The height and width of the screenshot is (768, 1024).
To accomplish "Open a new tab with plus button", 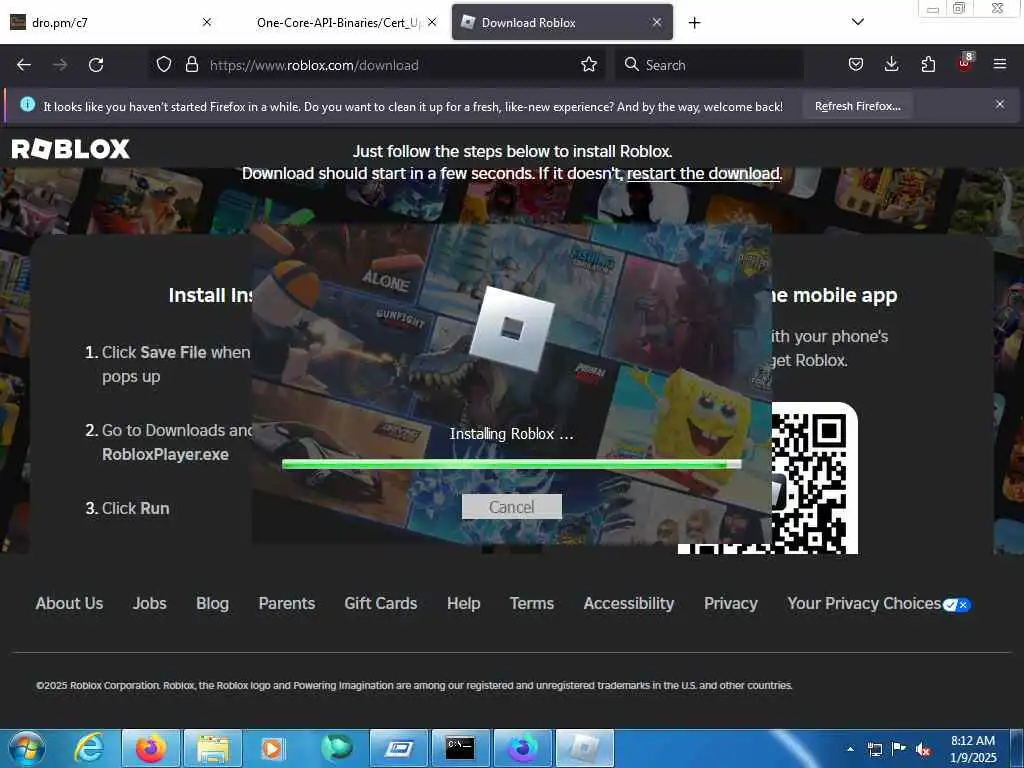I will click(694, 23).
